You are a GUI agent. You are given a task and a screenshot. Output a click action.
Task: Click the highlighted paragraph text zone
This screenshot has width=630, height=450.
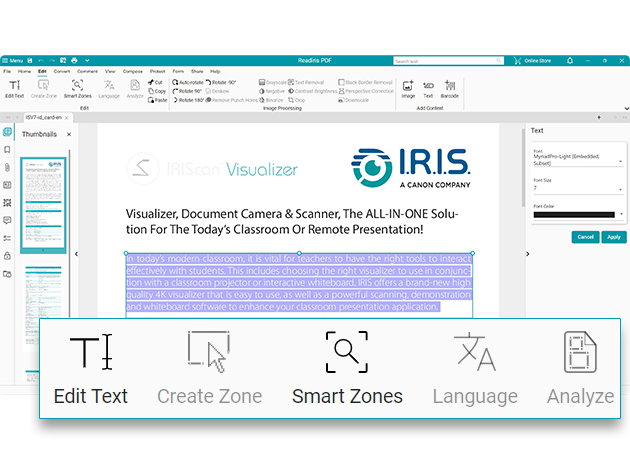pyautogui.click(x=299, y=283)
